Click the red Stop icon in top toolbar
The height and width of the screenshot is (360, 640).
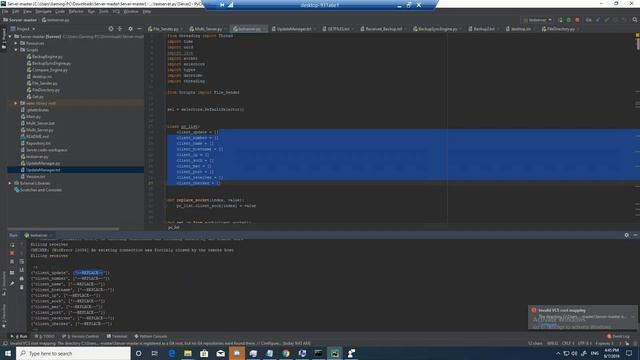(x=578, y=20)
